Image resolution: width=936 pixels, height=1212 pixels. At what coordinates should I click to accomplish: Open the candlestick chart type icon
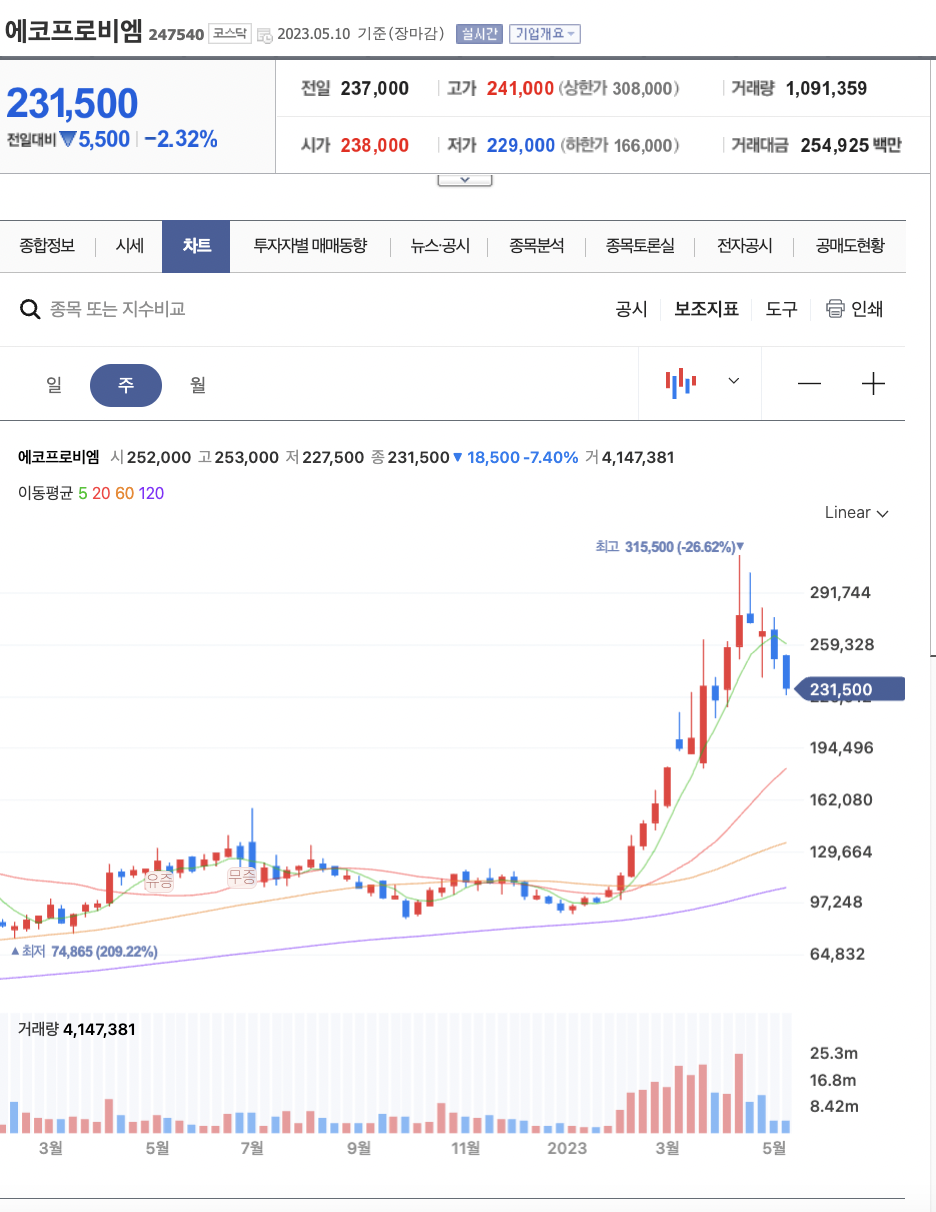681,382
